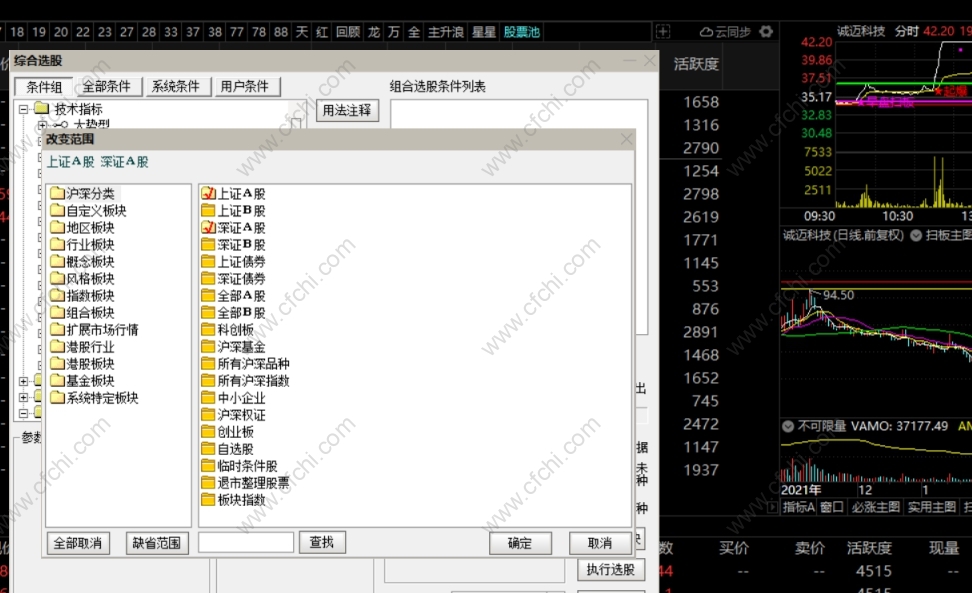Open the 沪深分类 folder
972x593 pixels.
(x=82, y=193)
